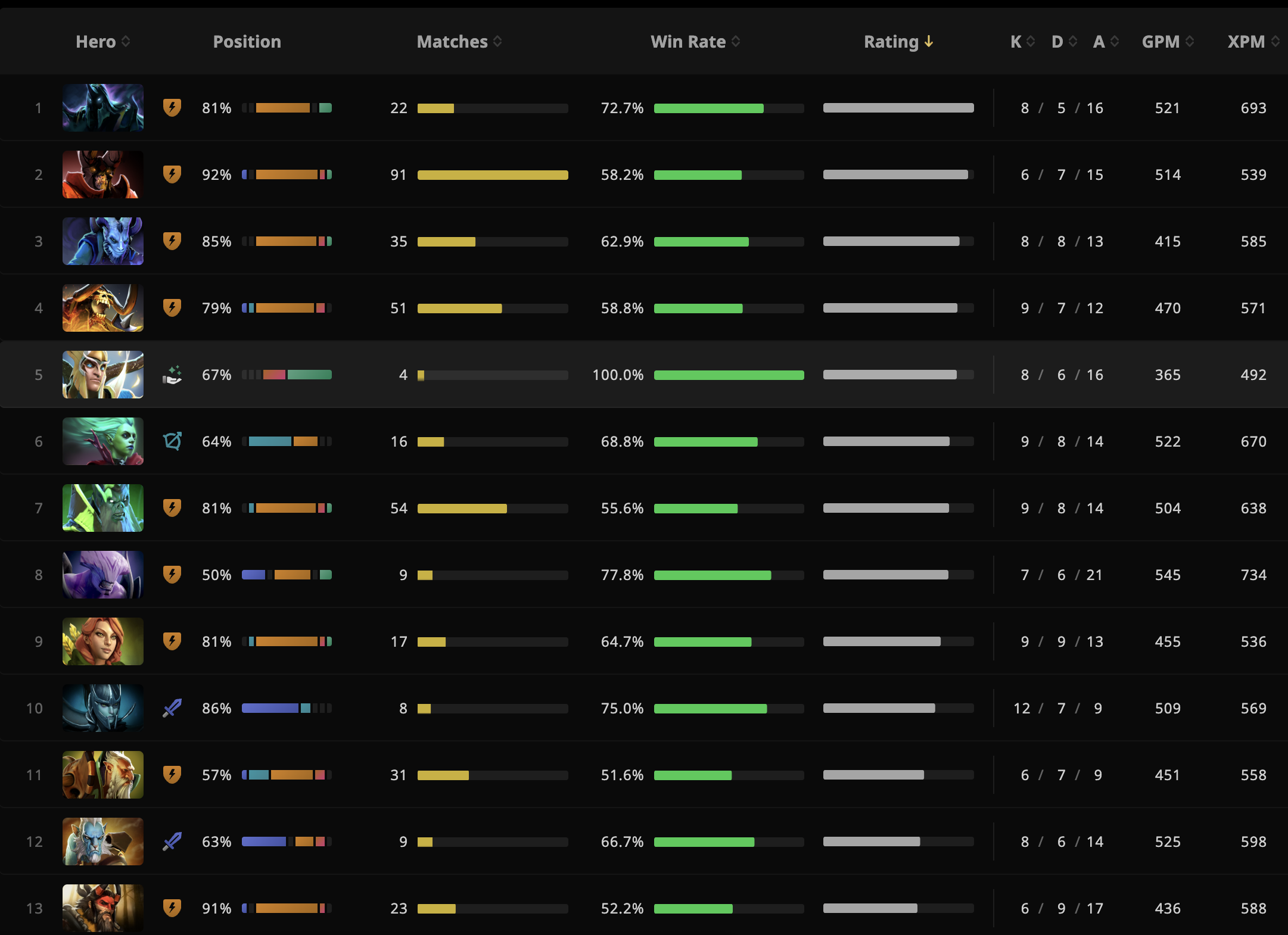The height and width of the screenshot is (935, 1288).
Task: Sort by the A assists column
Action: click(1106, 42)
